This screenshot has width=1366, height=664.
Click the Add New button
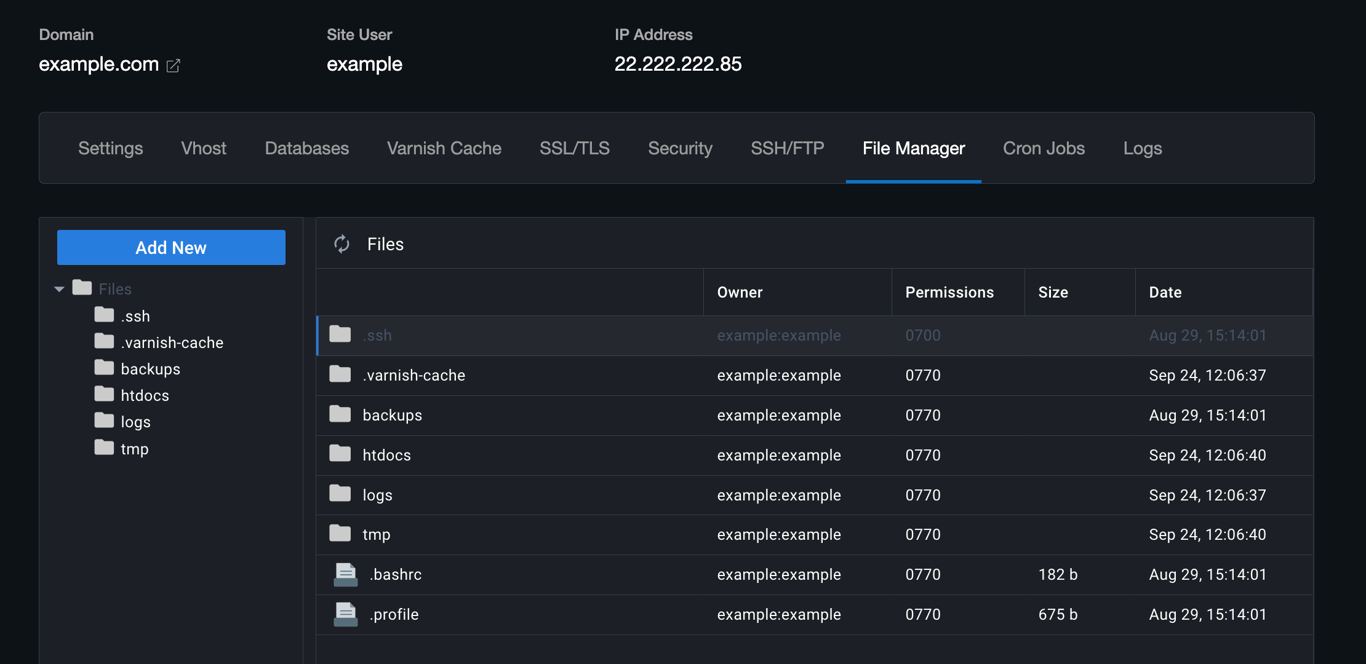171,247
